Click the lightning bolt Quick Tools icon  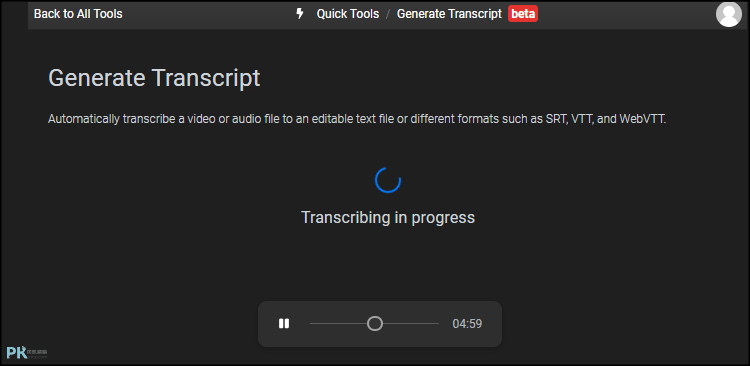300,14
